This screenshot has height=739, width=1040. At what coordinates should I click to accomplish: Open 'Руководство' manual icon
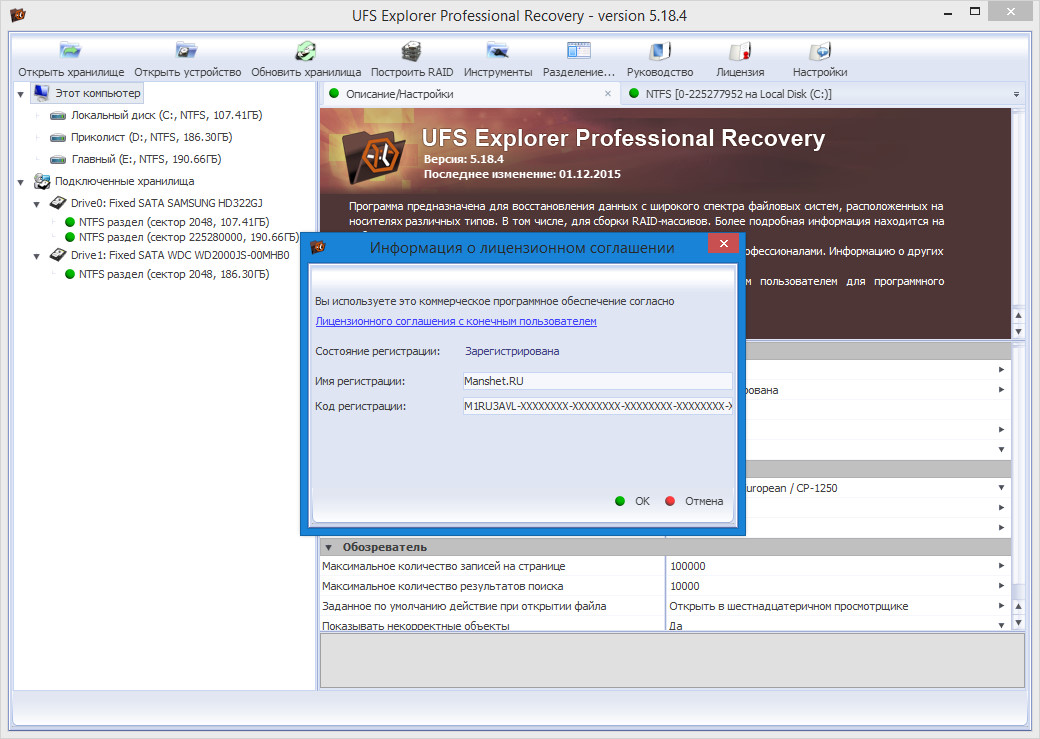(x=660, y=50)
